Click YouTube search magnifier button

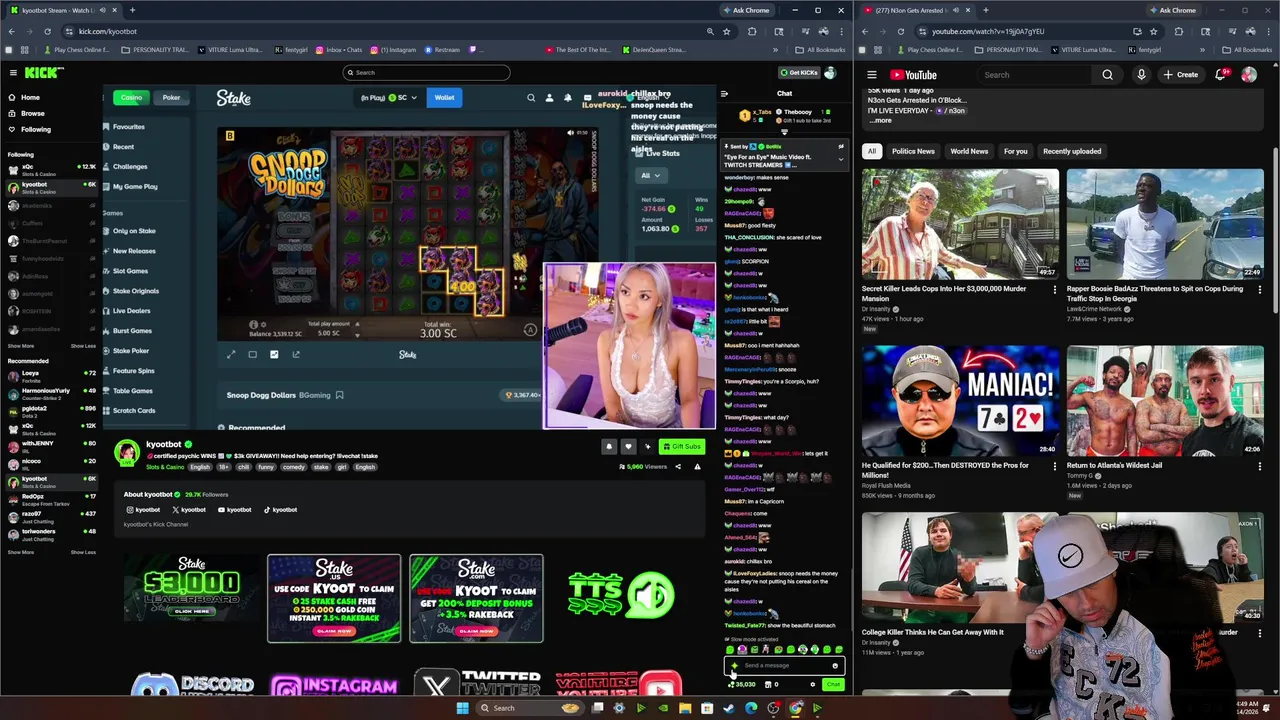[x=1107, y=74]
